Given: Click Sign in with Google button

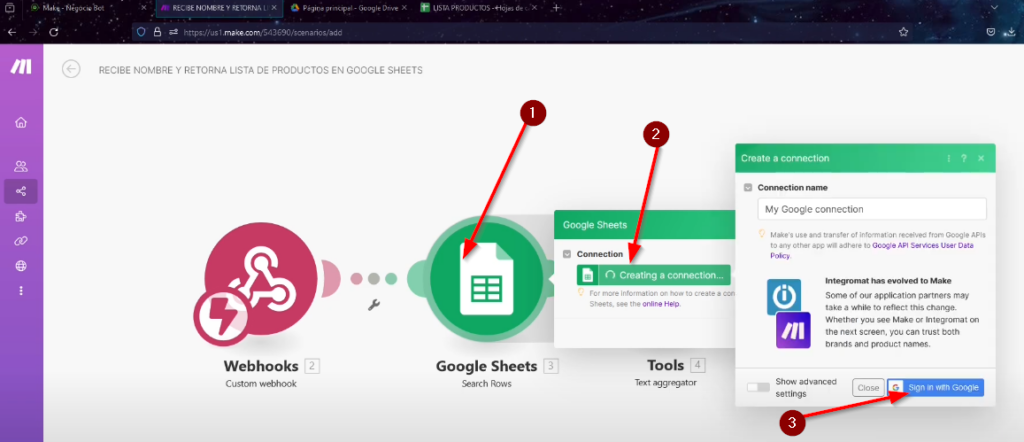Looking at the screenshot, I should click(935, 388).
